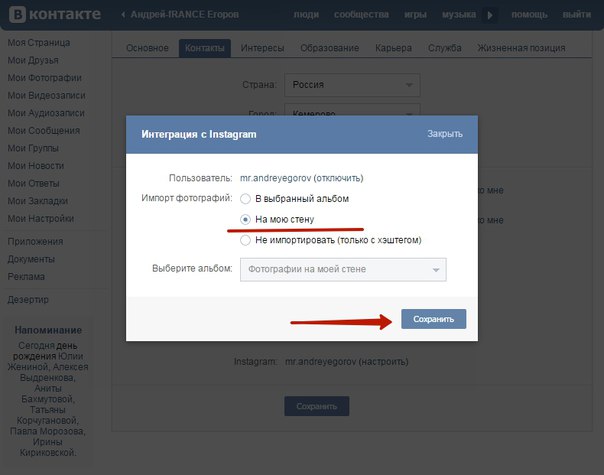Image resolution: width=604 pixels, height=475 pixels.
Task: Open 'сообщества' in the top navigation
Action: coord(361,15)
